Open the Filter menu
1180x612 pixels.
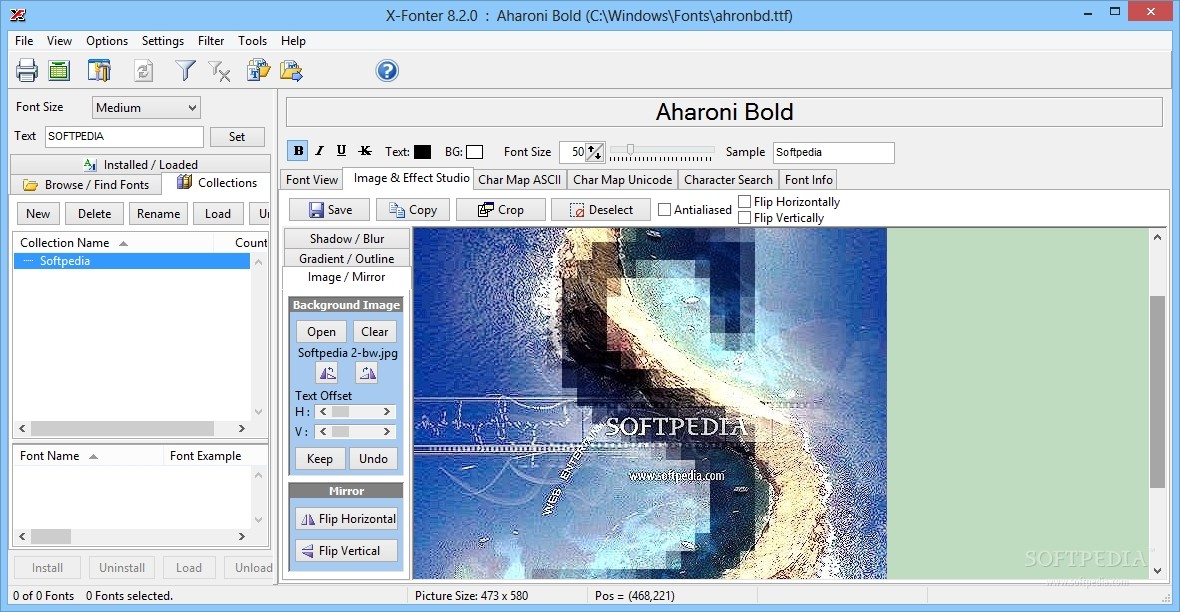[211, 41]
